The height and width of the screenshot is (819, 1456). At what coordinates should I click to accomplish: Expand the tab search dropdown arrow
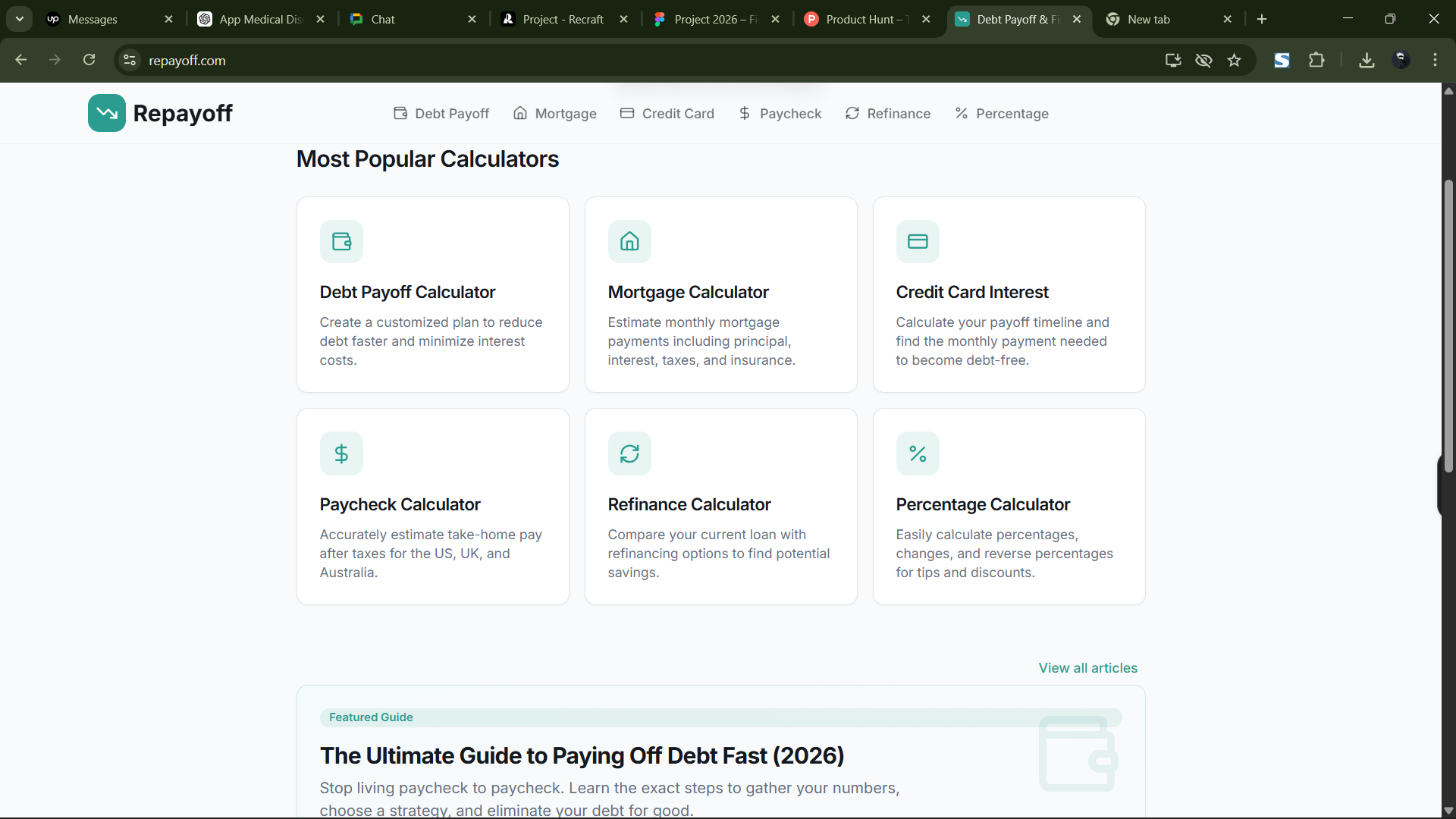(20, 19)
